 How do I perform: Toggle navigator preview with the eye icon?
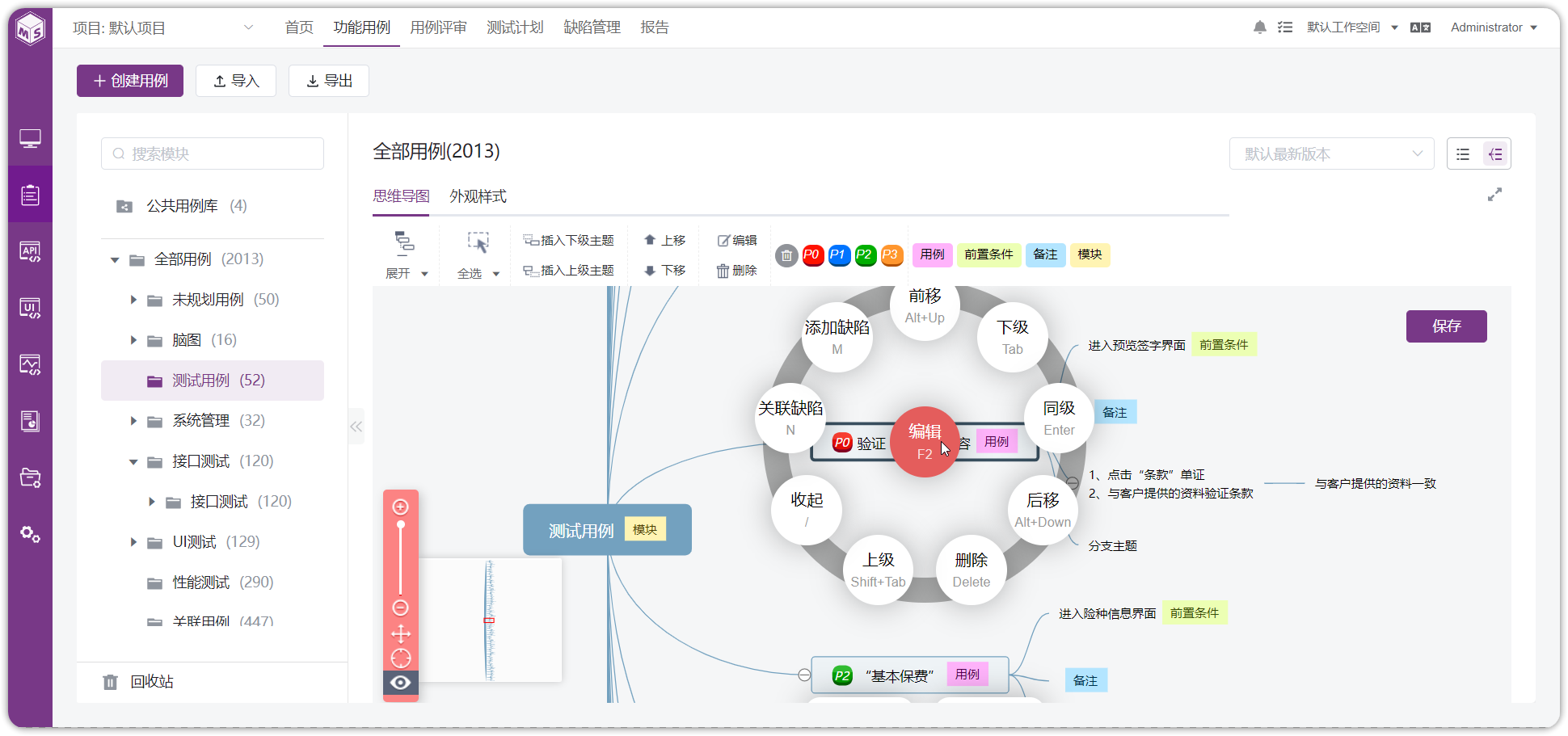click(400, 683)
